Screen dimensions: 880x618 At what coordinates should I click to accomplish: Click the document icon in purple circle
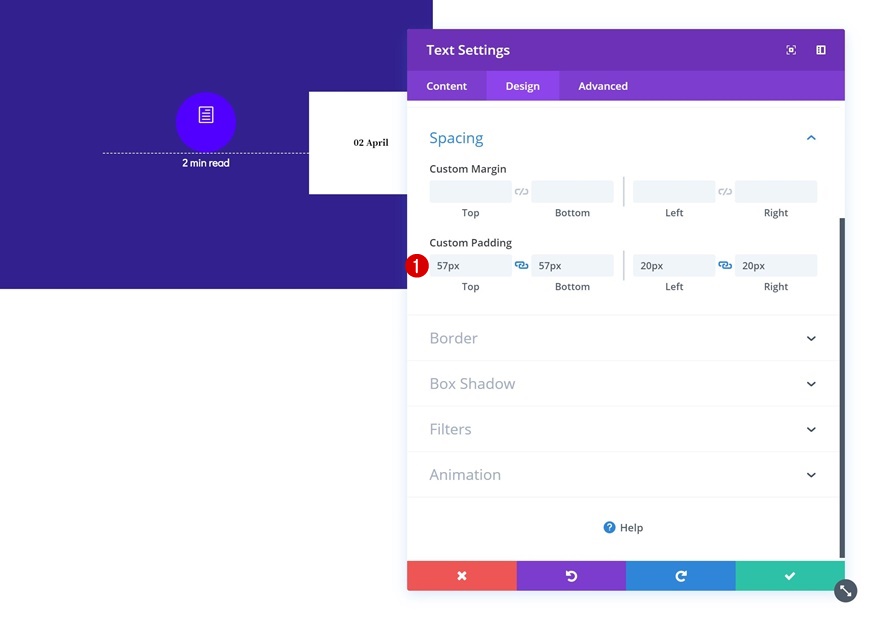(x=206, y=115)
